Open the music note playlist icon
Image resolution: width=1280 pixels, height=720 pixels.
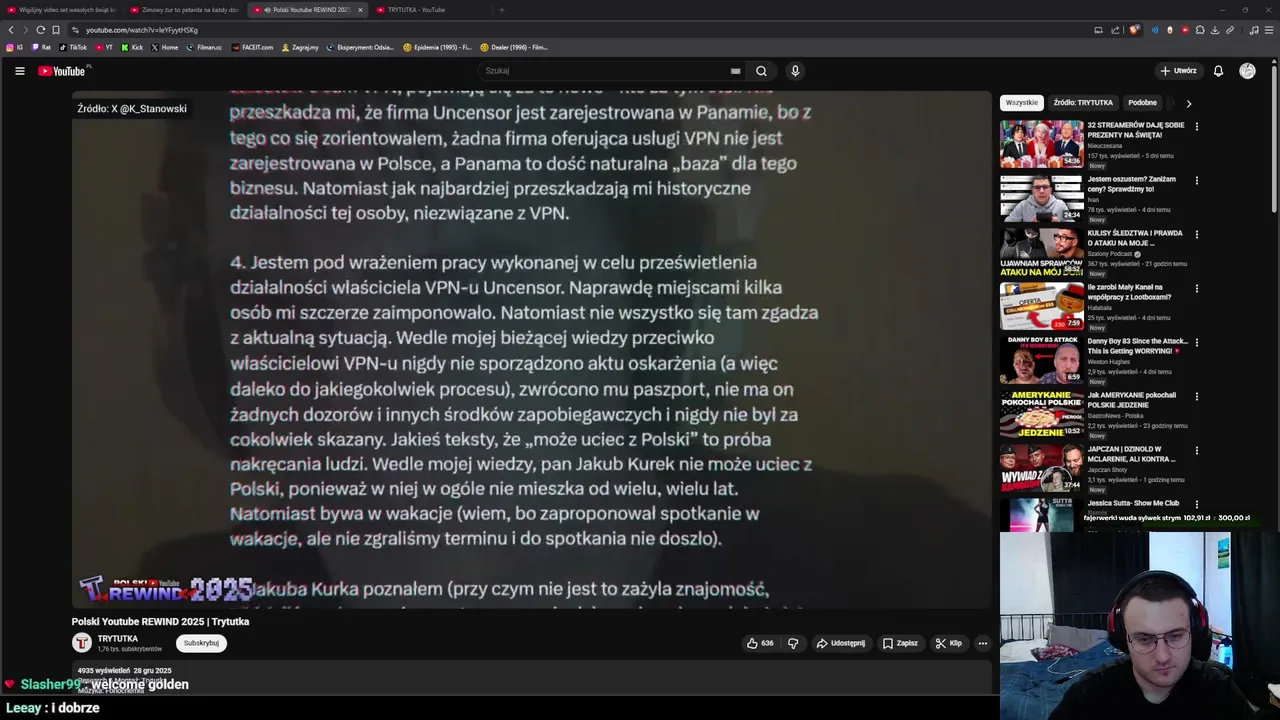click(1254, 30)
